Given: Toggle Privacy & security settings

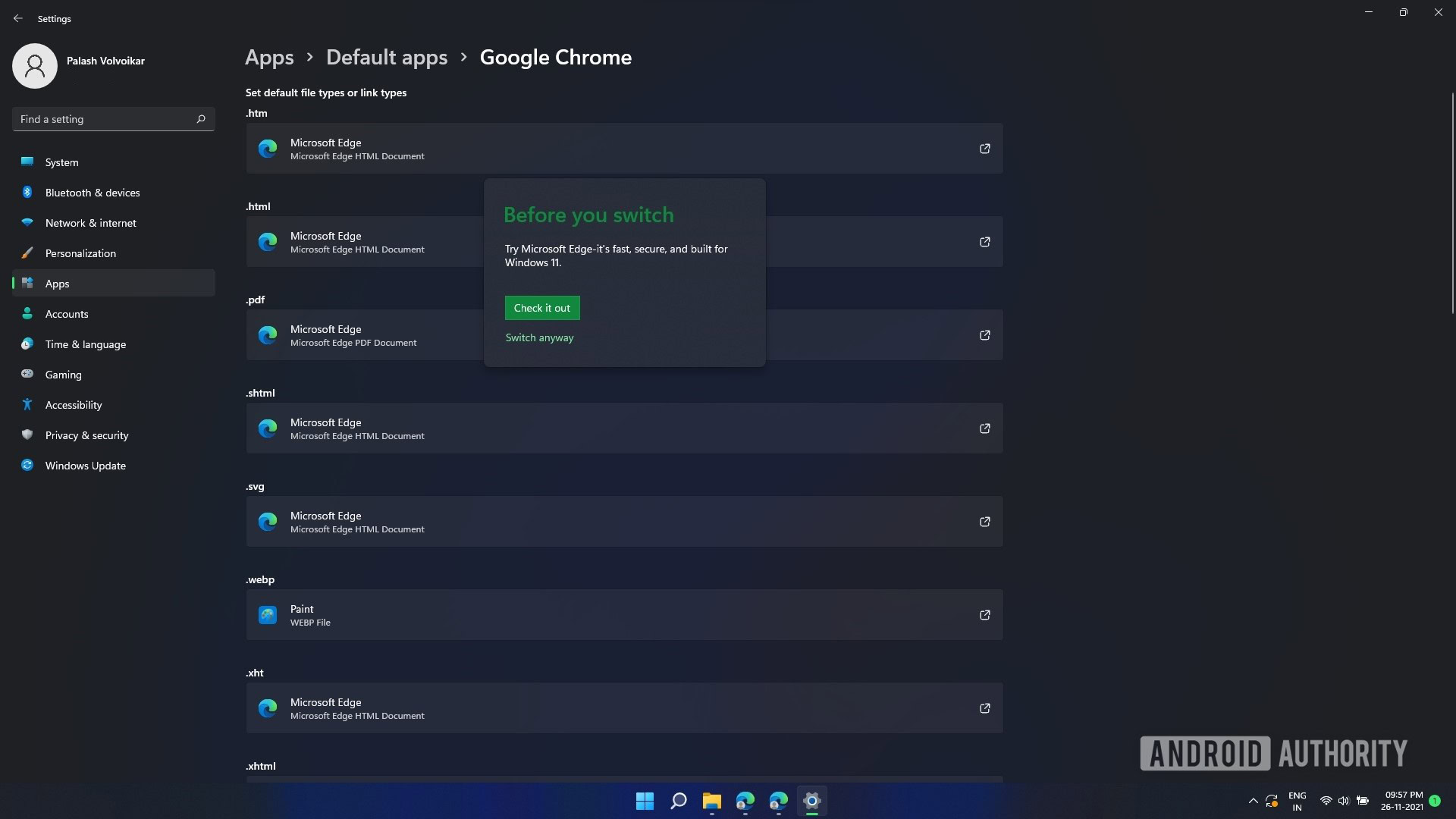Looking at the screenshot, I should point(86,435).
